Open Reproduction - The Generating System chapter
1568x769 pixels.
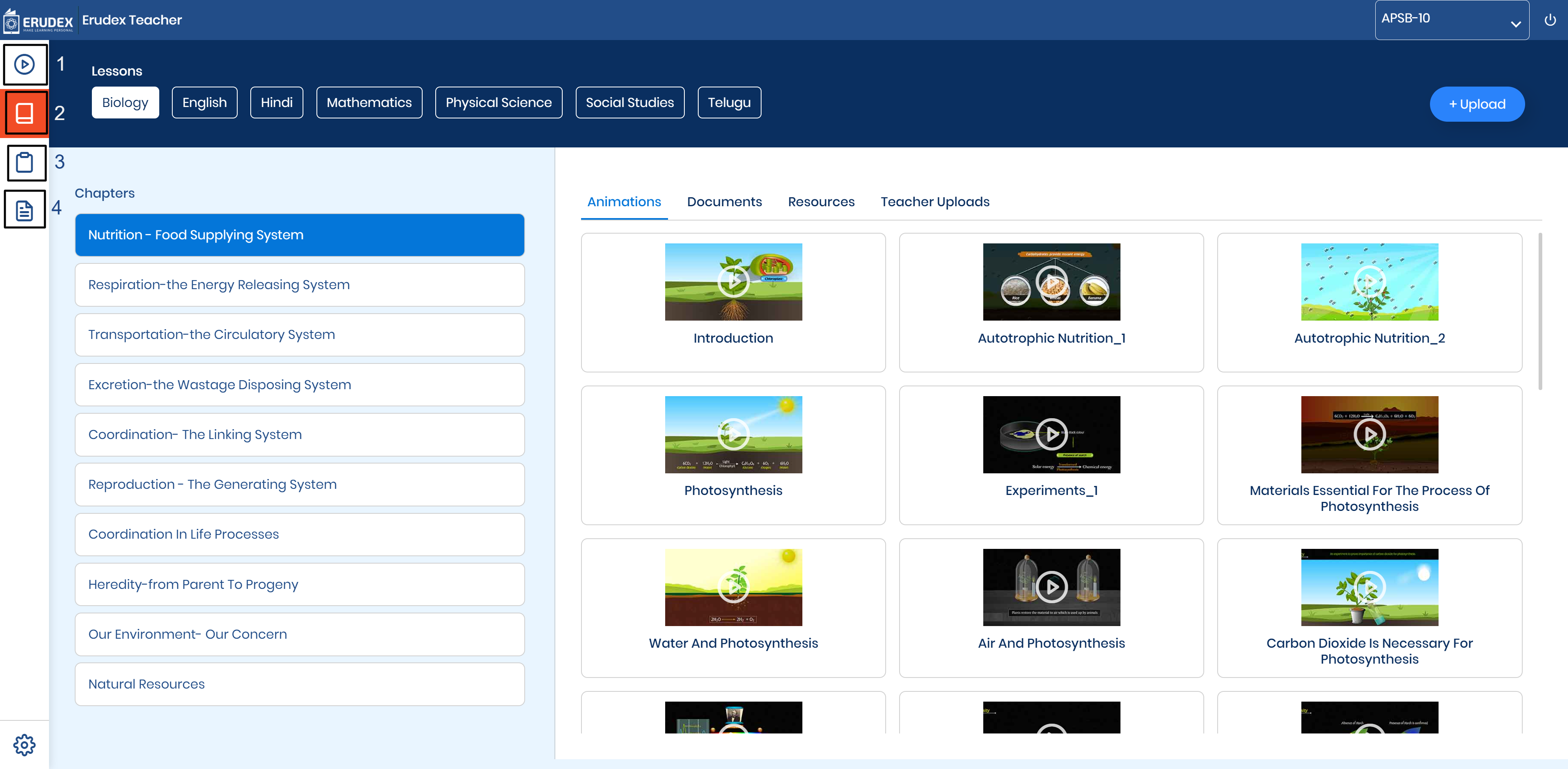[x=299, y=485]
